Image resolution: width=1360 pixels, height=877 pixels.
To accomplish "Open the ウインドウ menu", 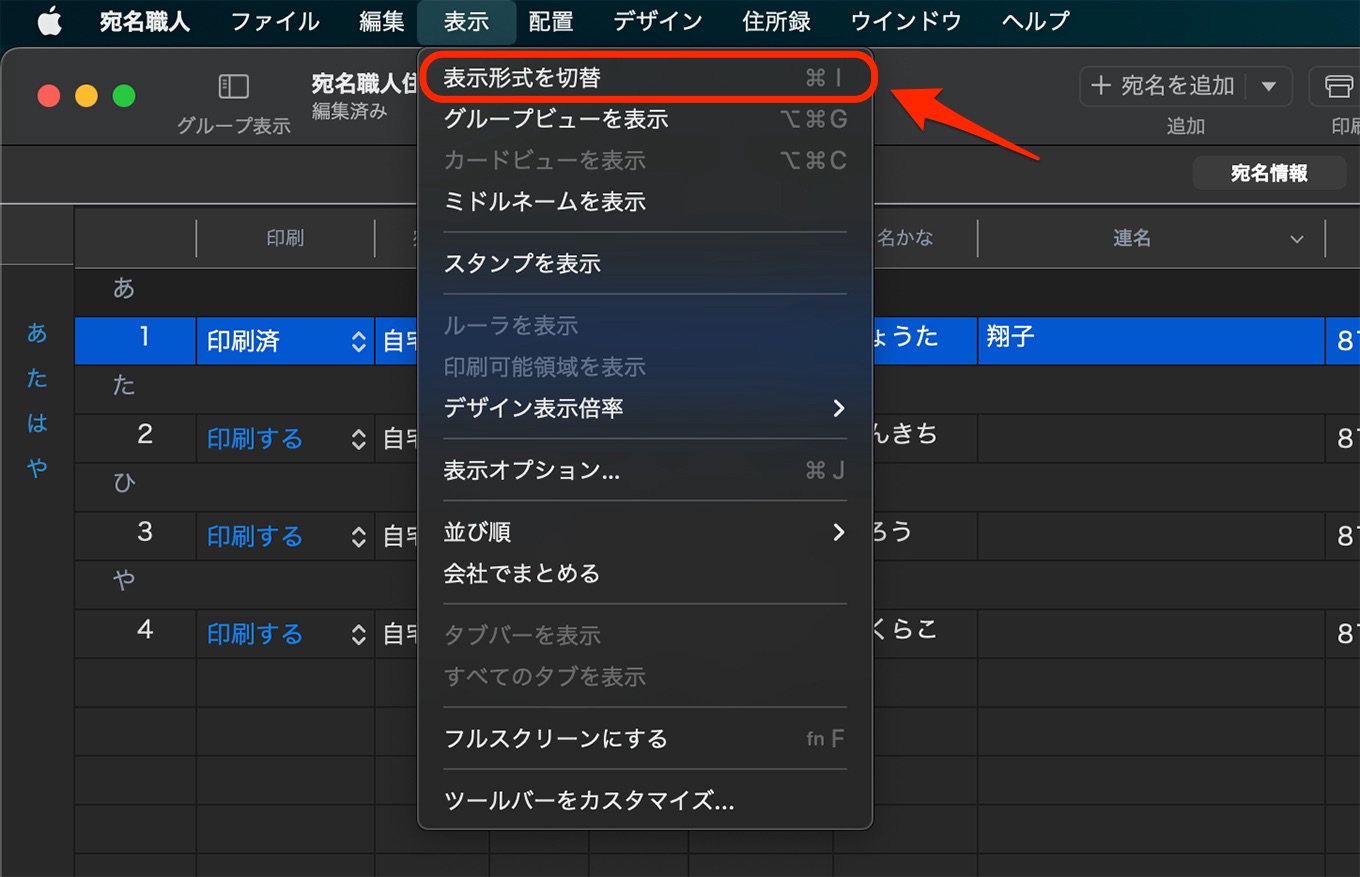I will click(x=906, y=21).
